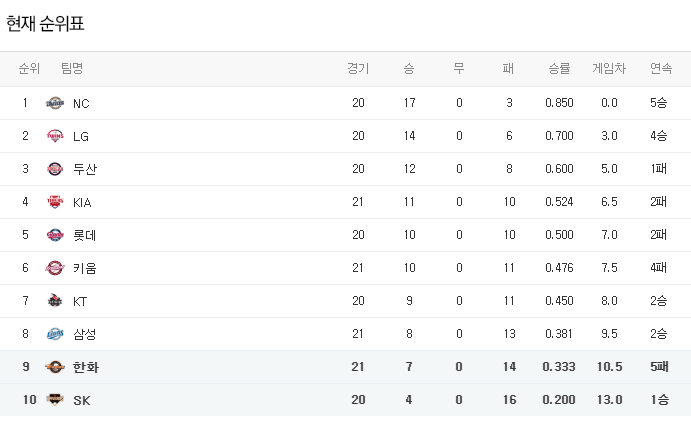This screenshot has height=425, width=691.
Task: Click the 승률 column header
Action: point(559,69)
